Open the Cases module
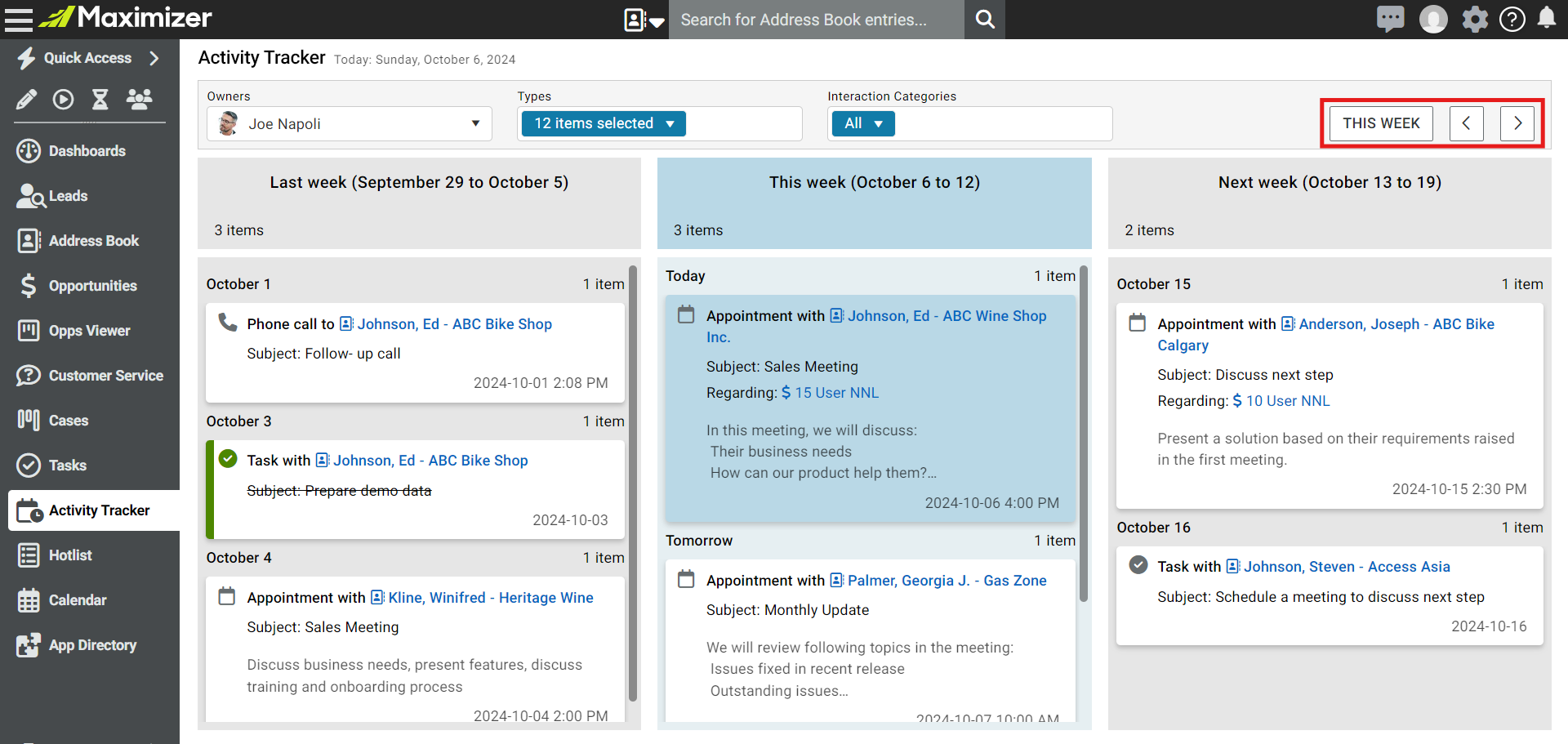This screenshot has width=1568, height=744. 90,421
